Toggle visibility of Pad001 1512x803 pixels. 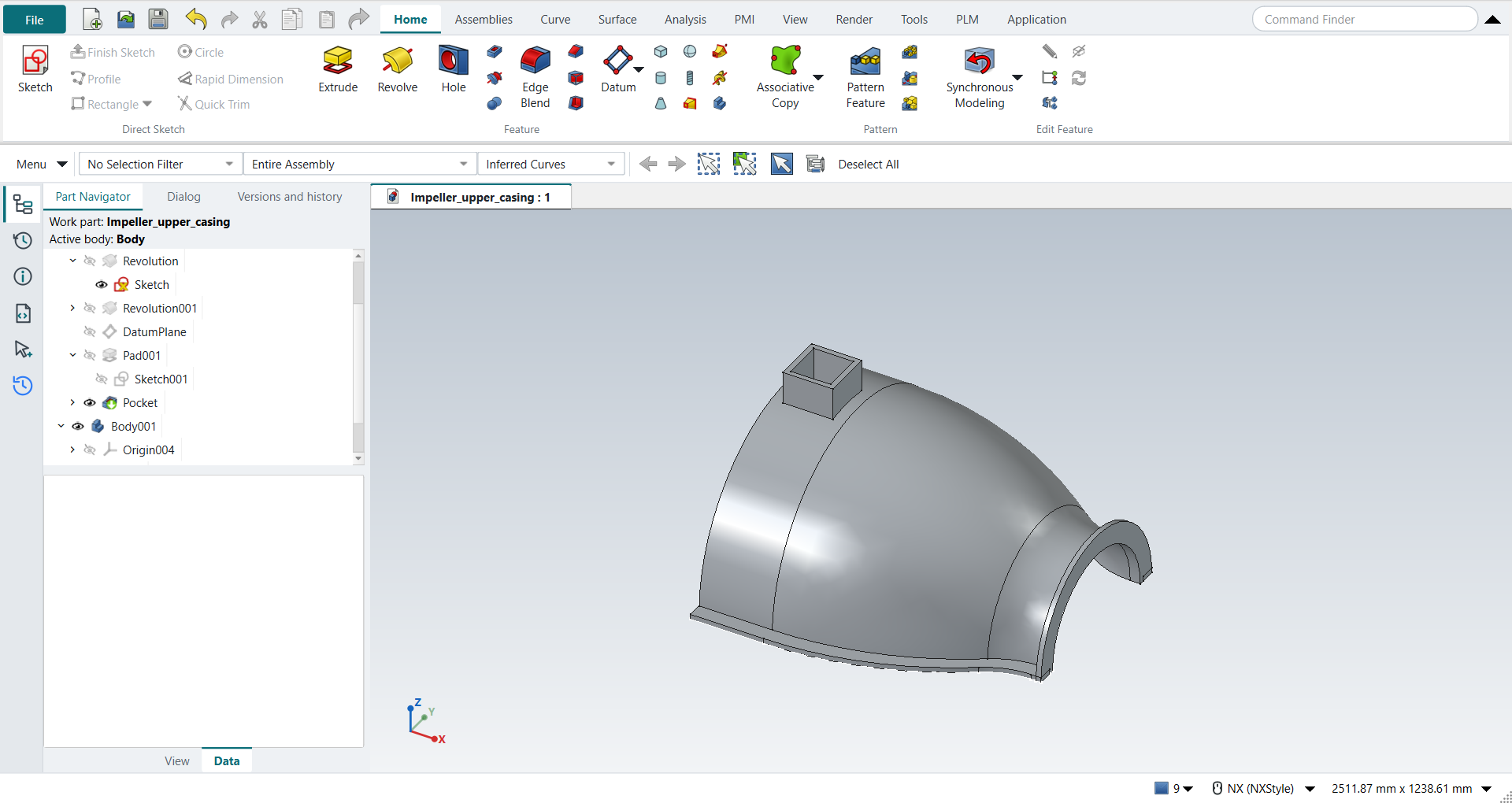[x=90, y=356]
